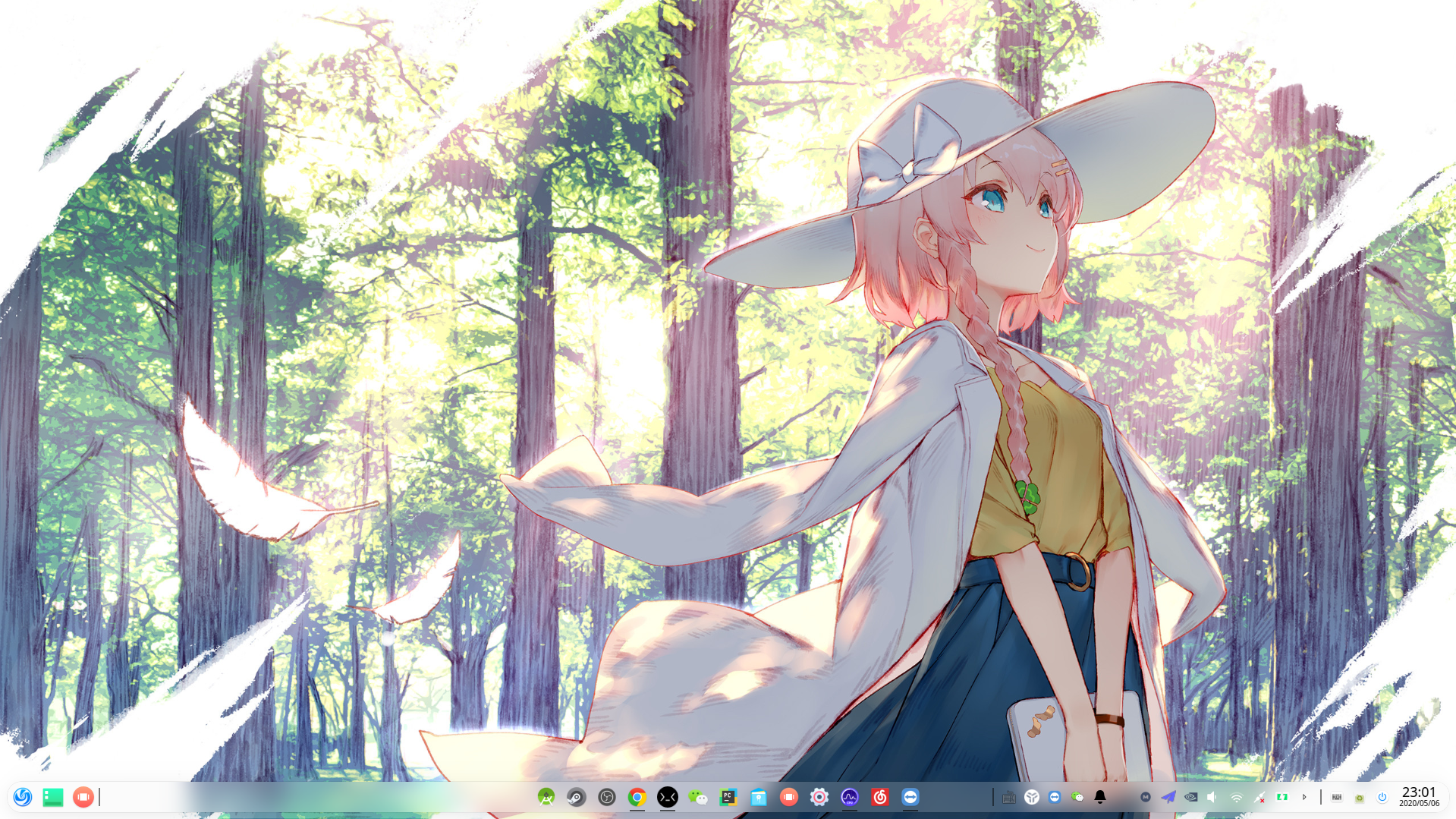The image size is (1456, 819).
Task: Launch PyCharm from the dock
Action: (728, 797)
